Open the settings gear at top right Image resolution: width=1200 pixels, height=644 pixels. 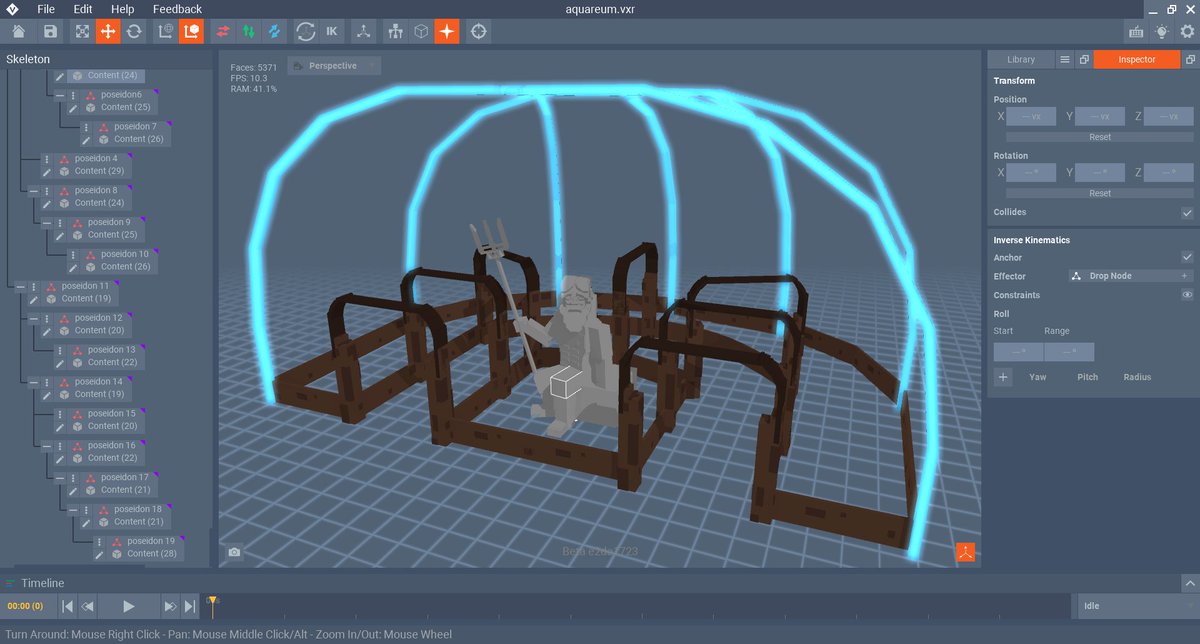tap(1187, 32)
